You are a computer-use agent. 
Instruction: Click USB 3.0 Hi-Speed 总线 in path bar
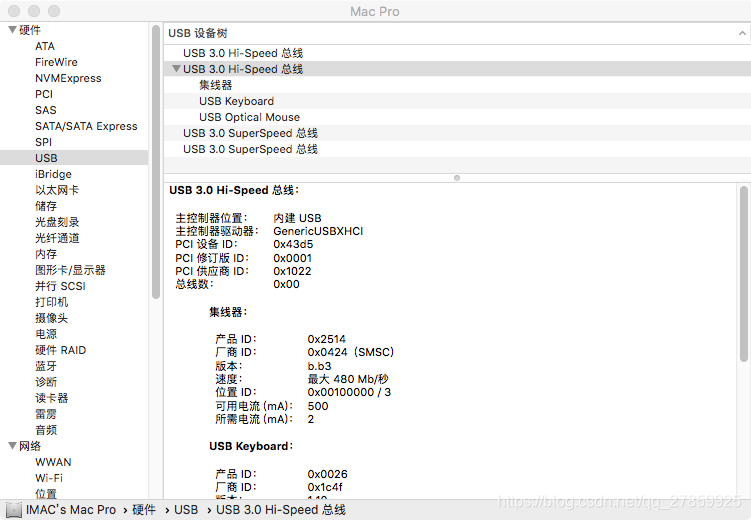(281, 510)
